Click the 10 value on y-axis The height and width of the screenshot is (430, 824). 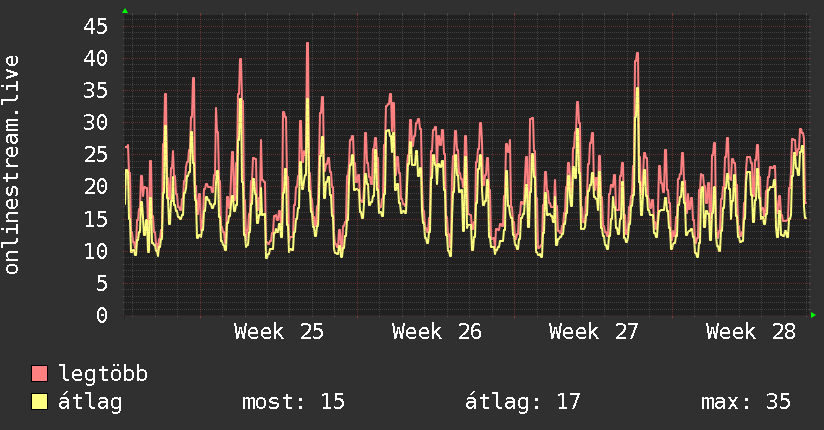[95, 251]
